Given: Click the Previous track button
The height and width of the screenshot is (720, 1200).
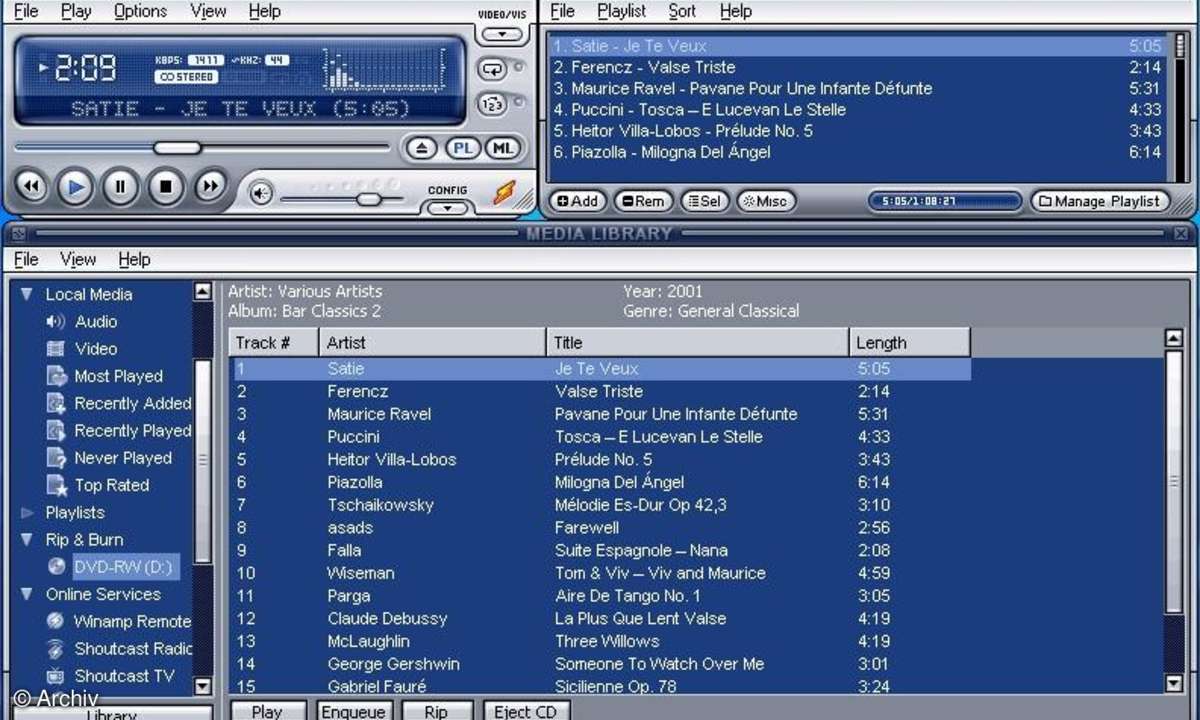Looking at the screenshot, I should tap(31, 186).
